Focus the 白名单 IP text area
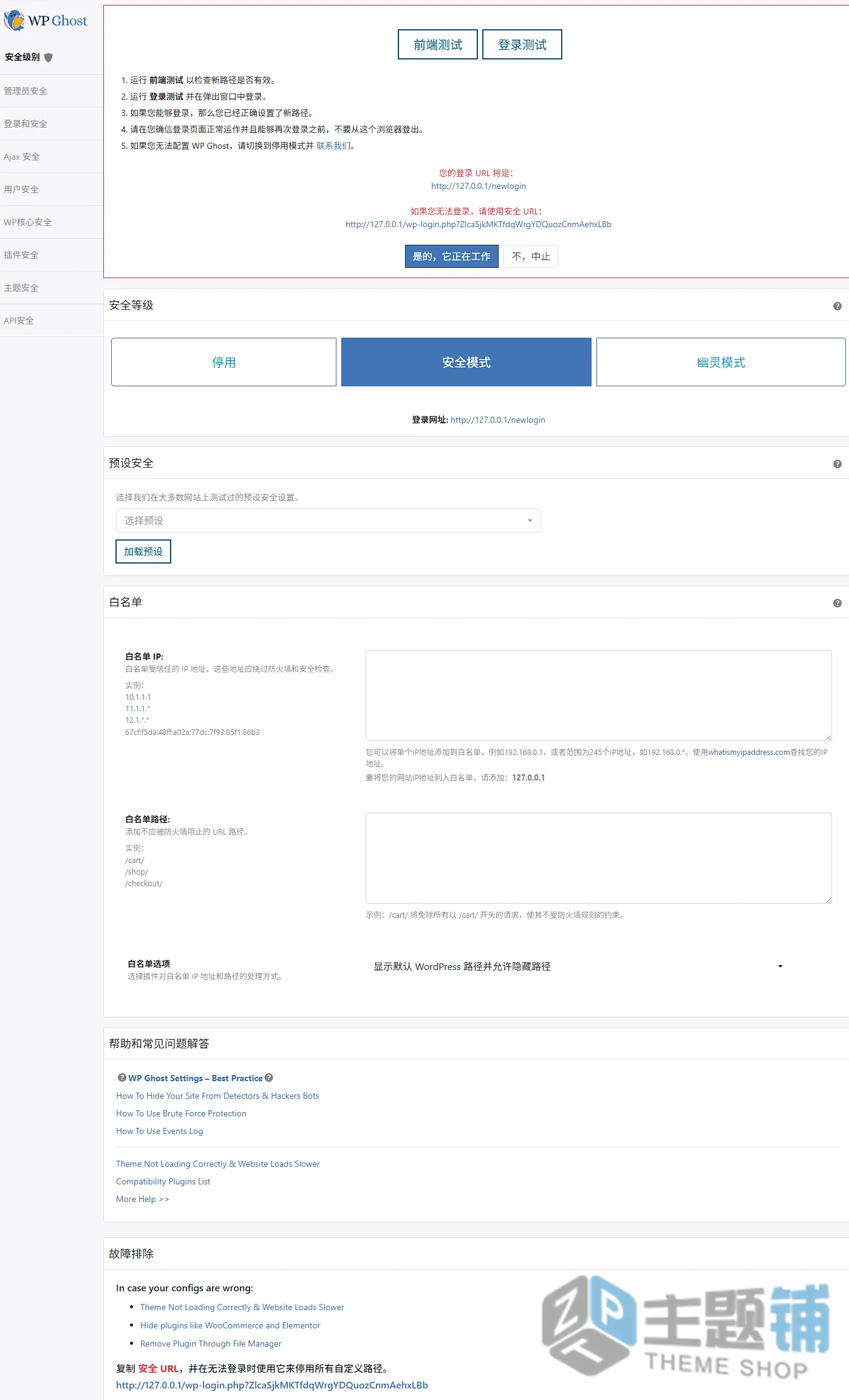 (599, 695)
